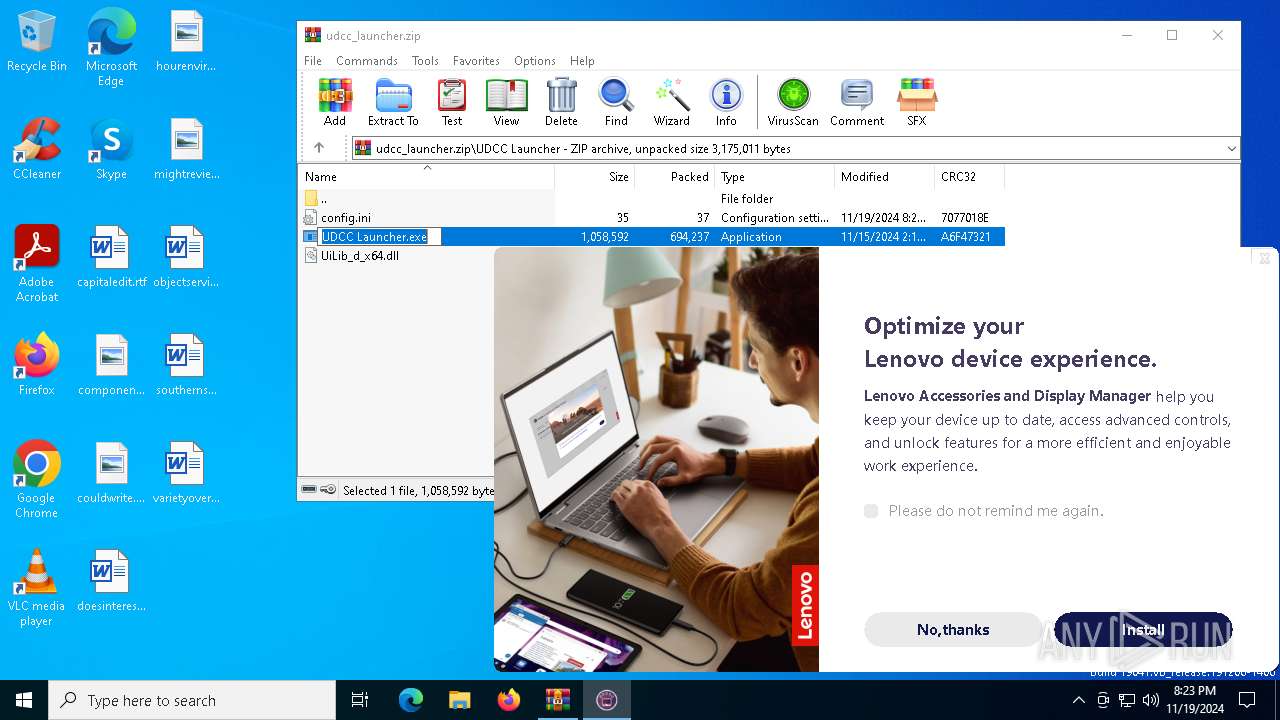Sort by the Modified column header
The image size is (1280, 720).
885,177
